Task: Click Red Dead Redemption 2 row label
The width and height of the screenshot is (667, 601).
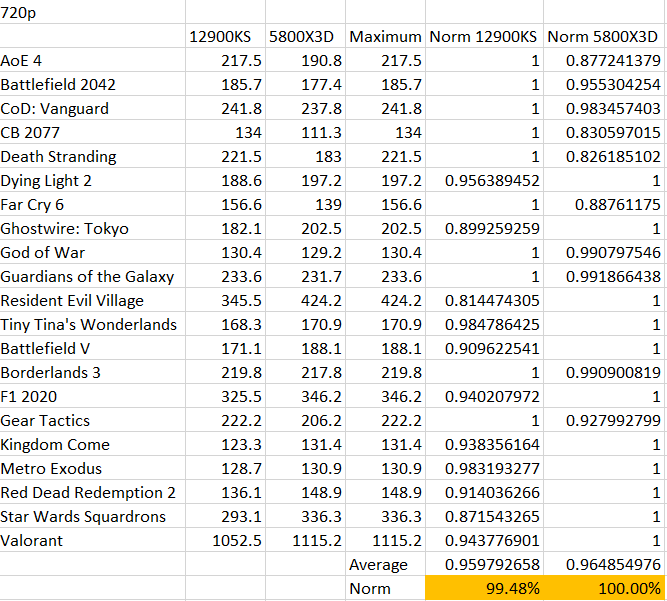Action: (92, 492)
